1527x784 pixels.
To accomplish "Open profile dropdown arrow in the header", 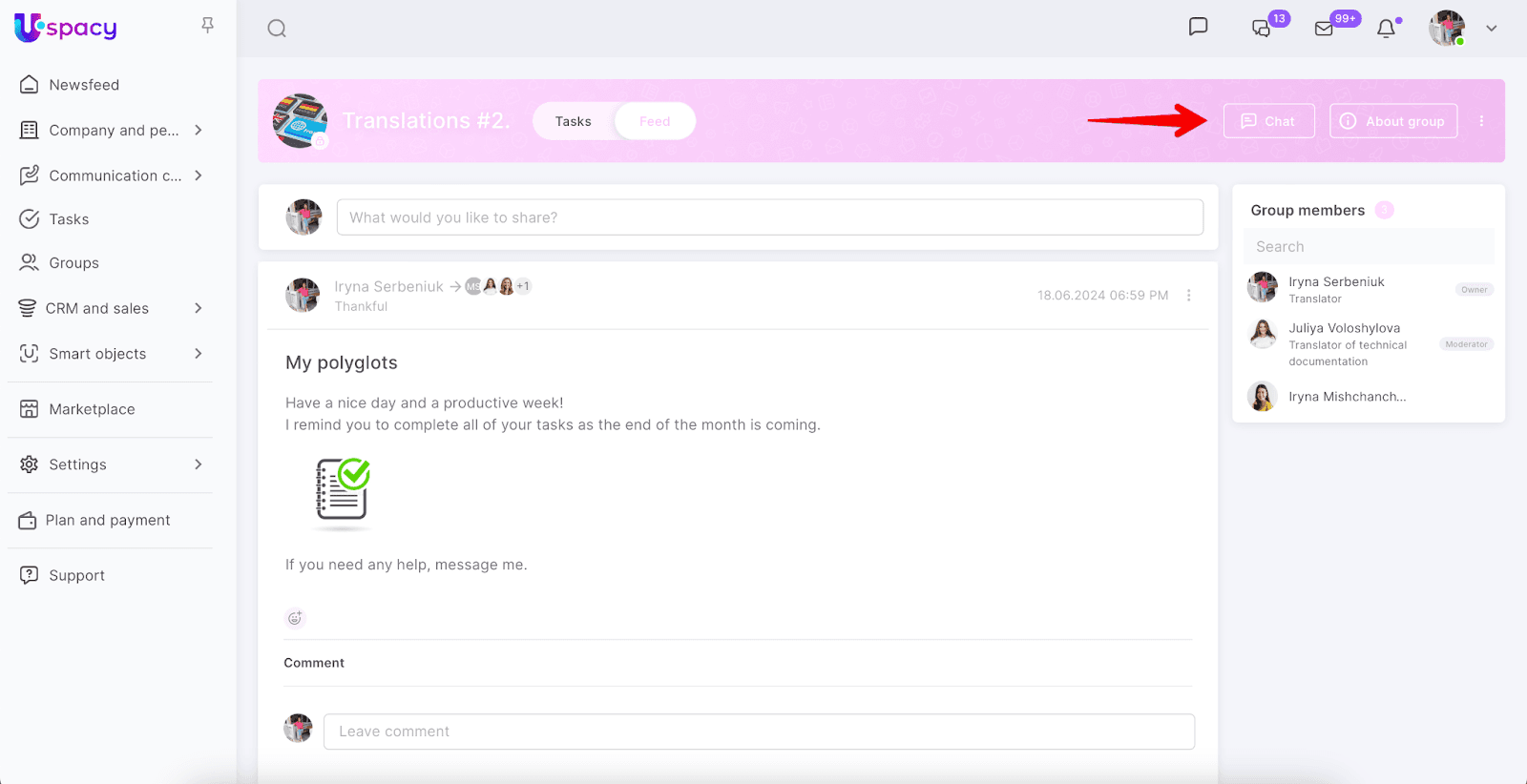I will coord(1491,29).
